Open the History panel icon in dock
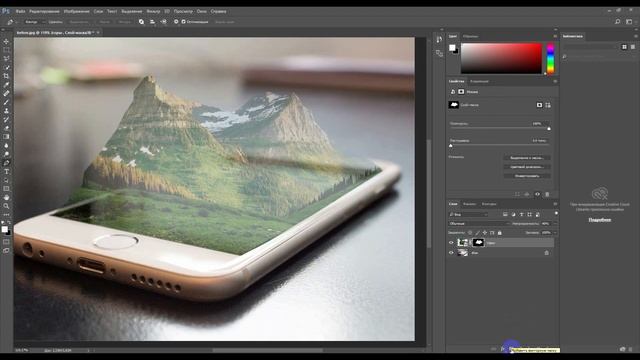Viewport: 640px width, 360px height. tap(439, 39)
